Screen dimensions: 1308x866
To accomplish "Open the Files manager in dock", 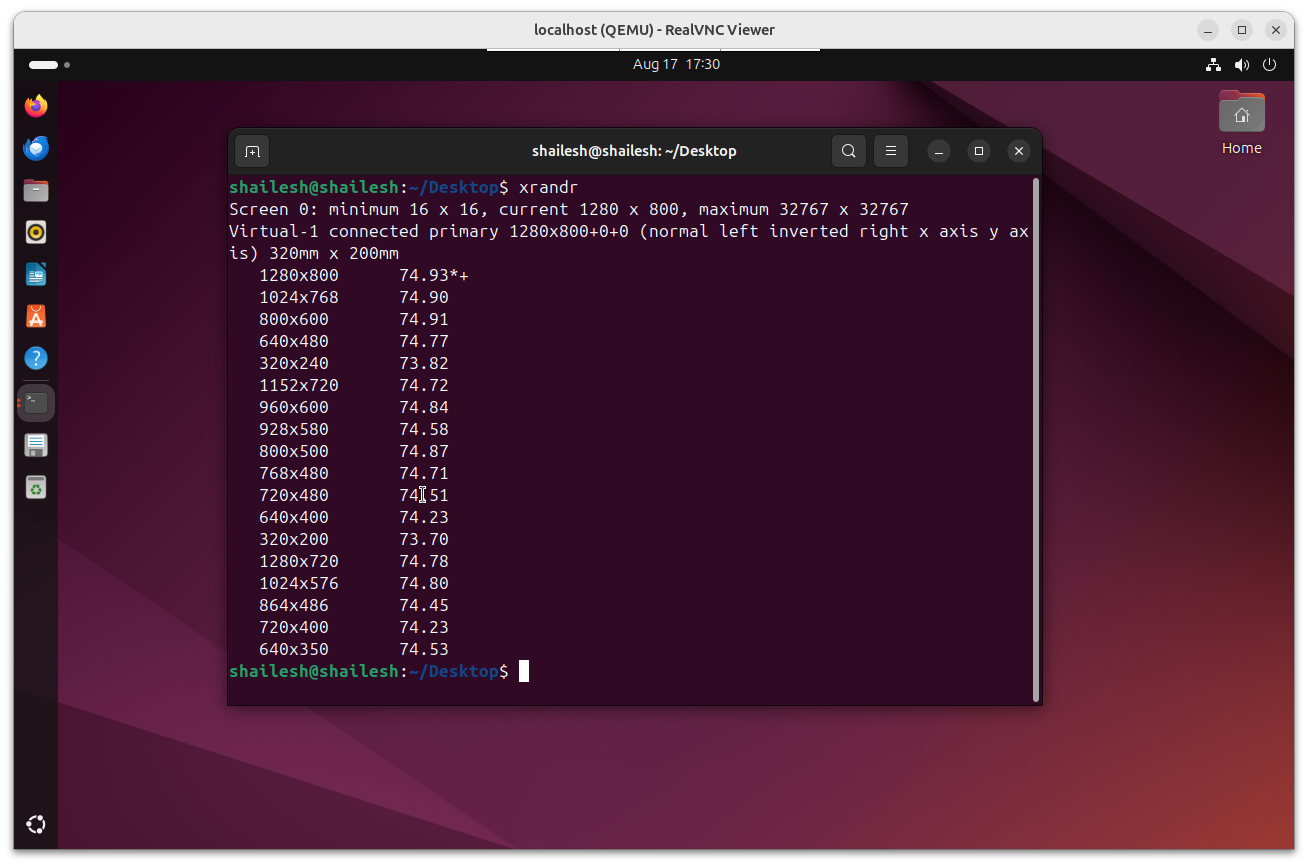I will [36, 190].
